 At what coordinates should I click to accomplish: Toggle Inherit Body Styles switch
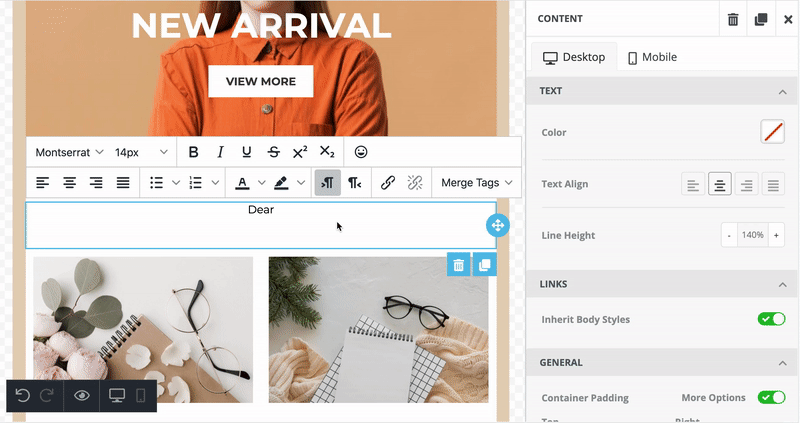click(x=771, y=319)
